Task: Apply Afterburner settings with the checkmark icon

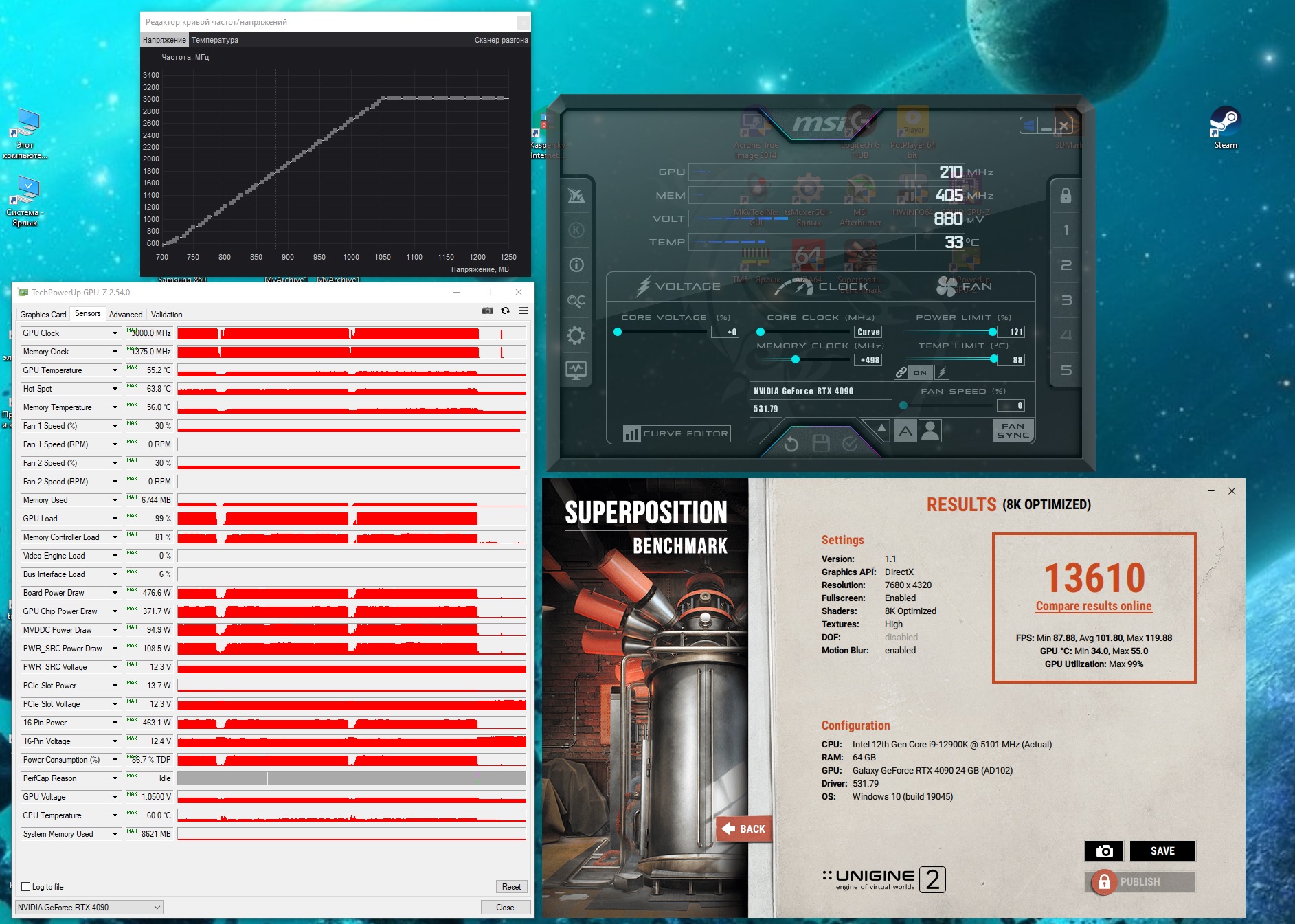Action: (x=851, y=444)
